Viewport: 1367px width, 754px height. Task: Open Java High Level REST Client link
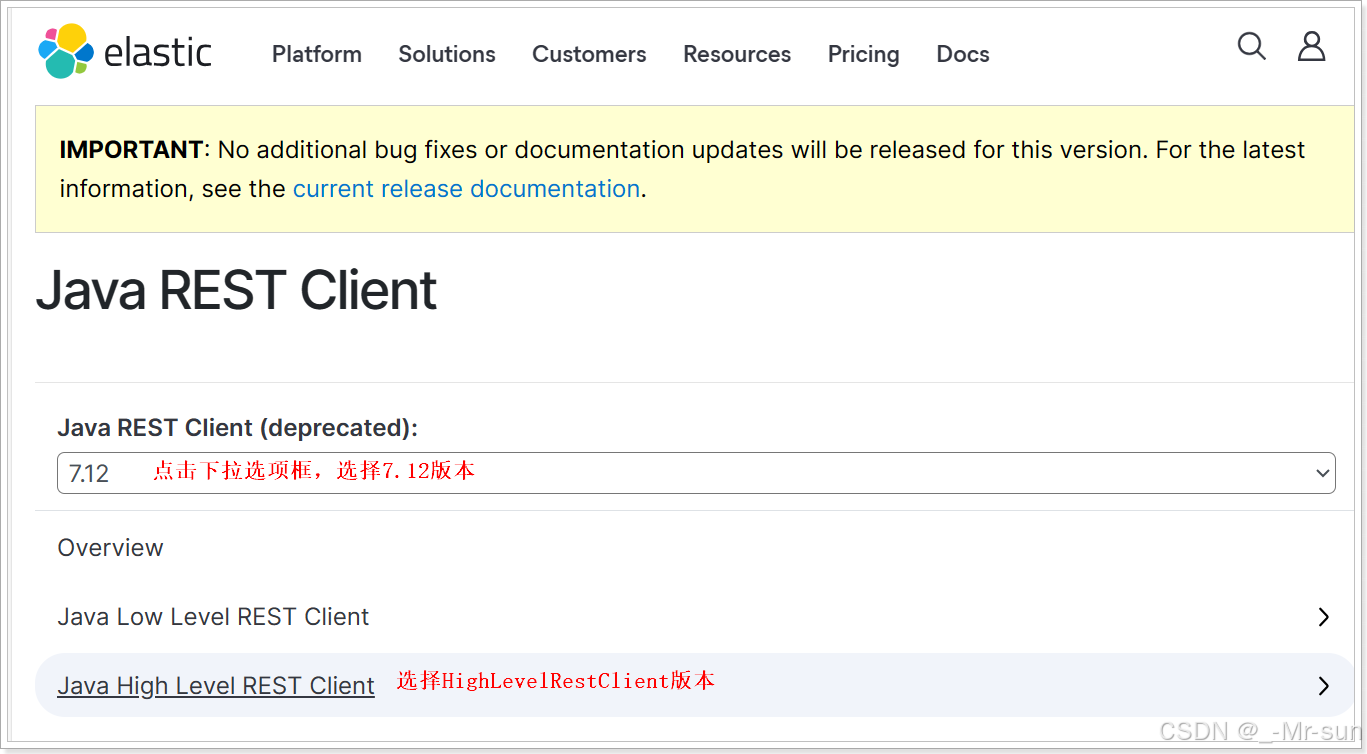tap(216, 686)
